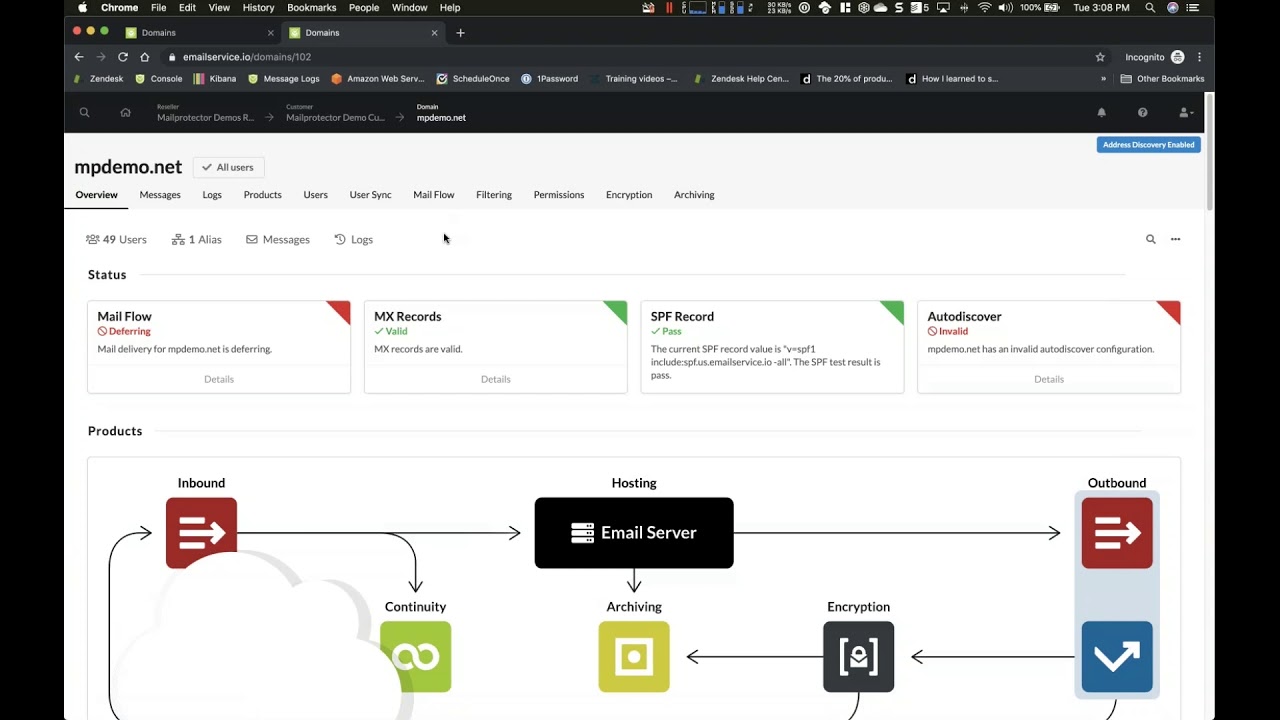Image resolution: width=1280 pixels, height=720 pixels.
Task: Switch to the Encryption tab
Action: [629, 195]
